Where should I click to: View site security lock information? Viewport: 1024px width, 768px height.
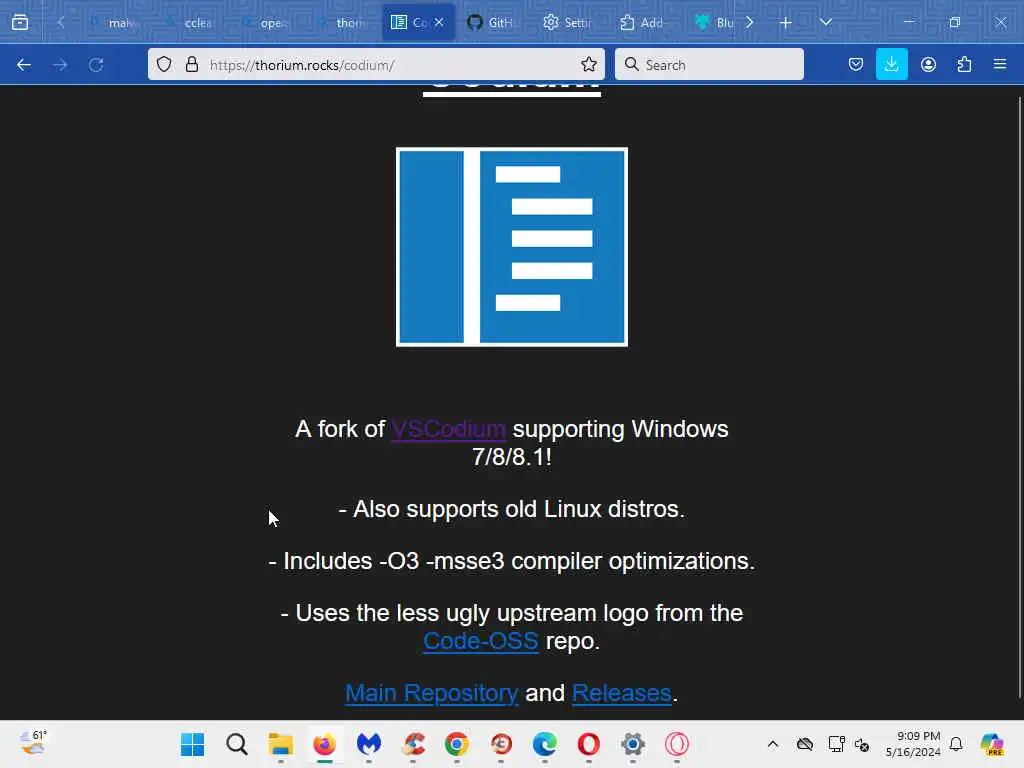click(x=191, y=65)
